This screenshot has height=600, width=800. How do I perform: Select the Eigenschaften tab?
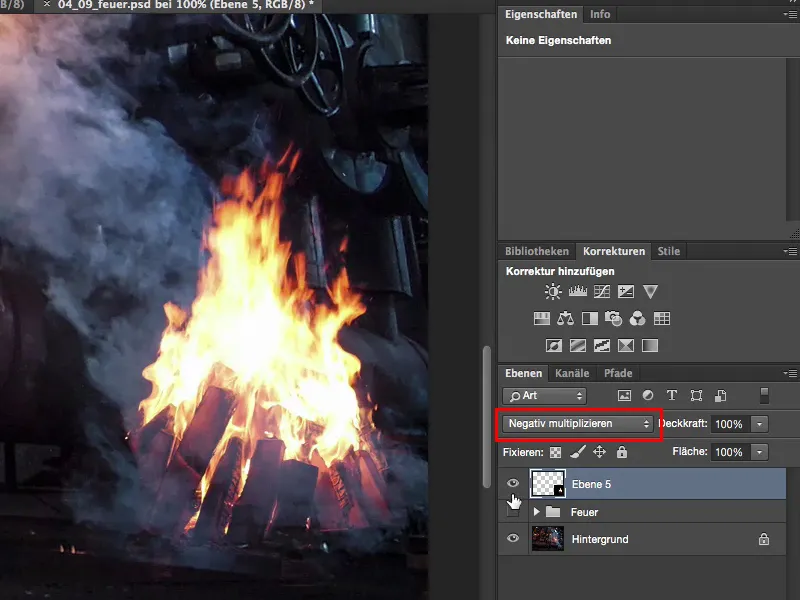[541, 14]
